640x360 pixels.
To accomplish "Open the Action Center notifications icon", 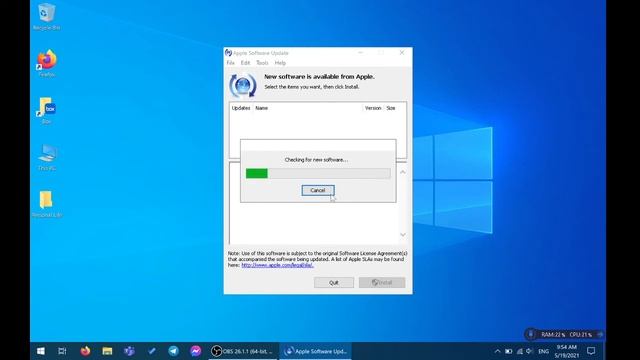I will [x=591, y=351].
